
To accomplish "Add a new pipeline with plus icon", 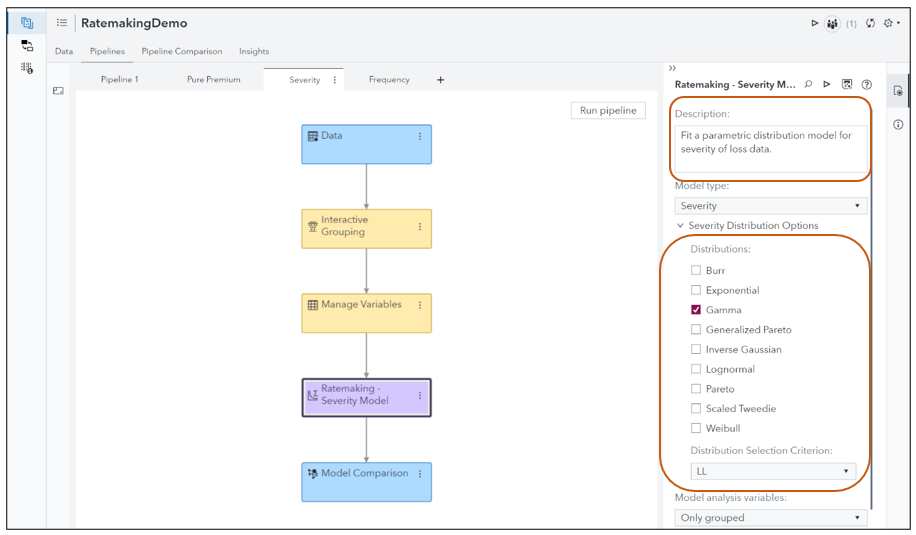I will (440, 80).
